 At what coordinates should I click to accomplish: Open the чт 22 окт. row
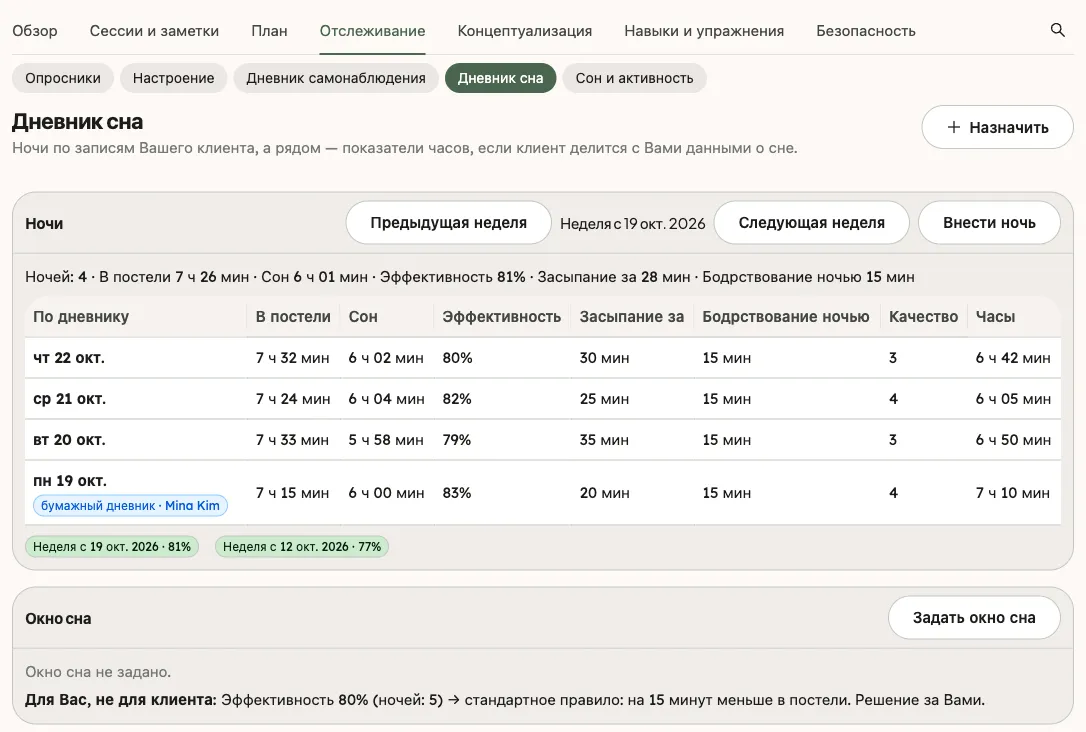[x=542, y=358]
